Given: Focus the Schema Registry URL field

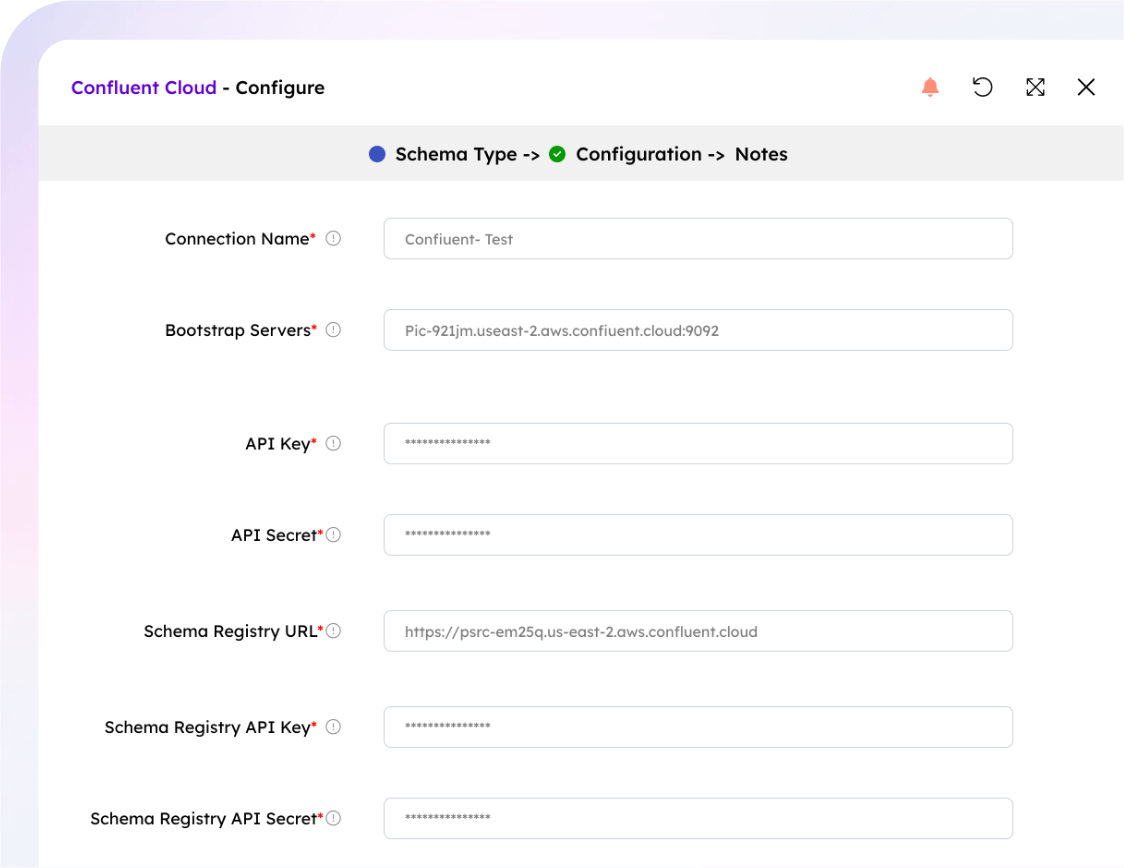Looking at the screenshot, I should (x=698, y=631).
